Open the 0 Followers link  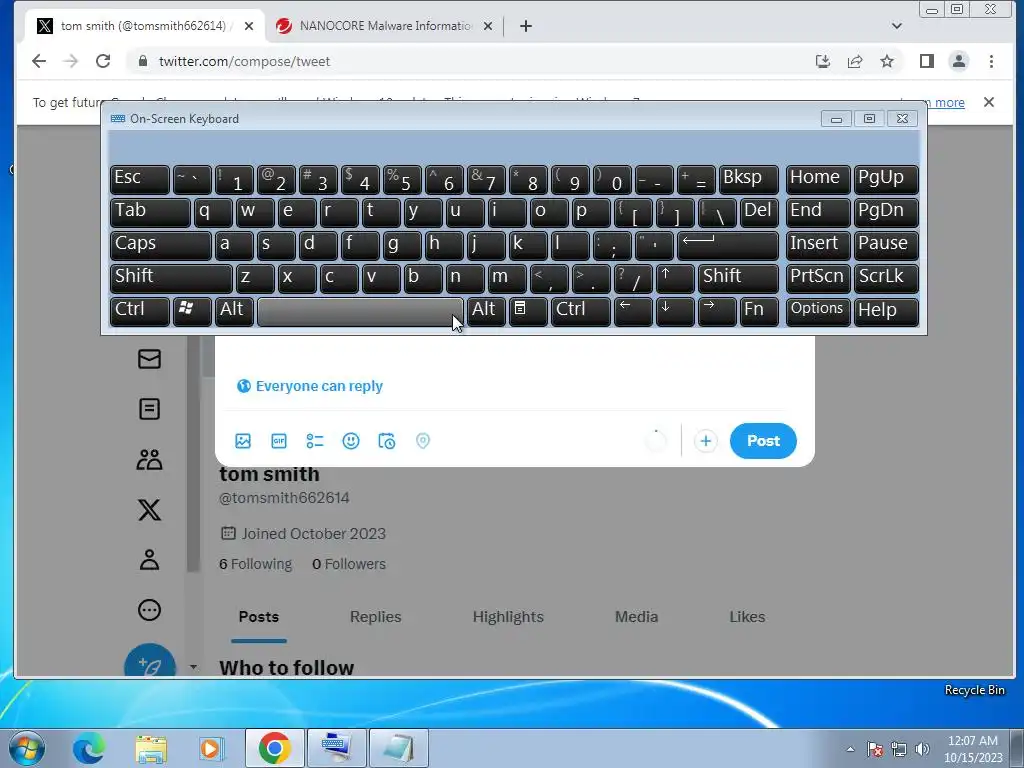coord(349,564)
